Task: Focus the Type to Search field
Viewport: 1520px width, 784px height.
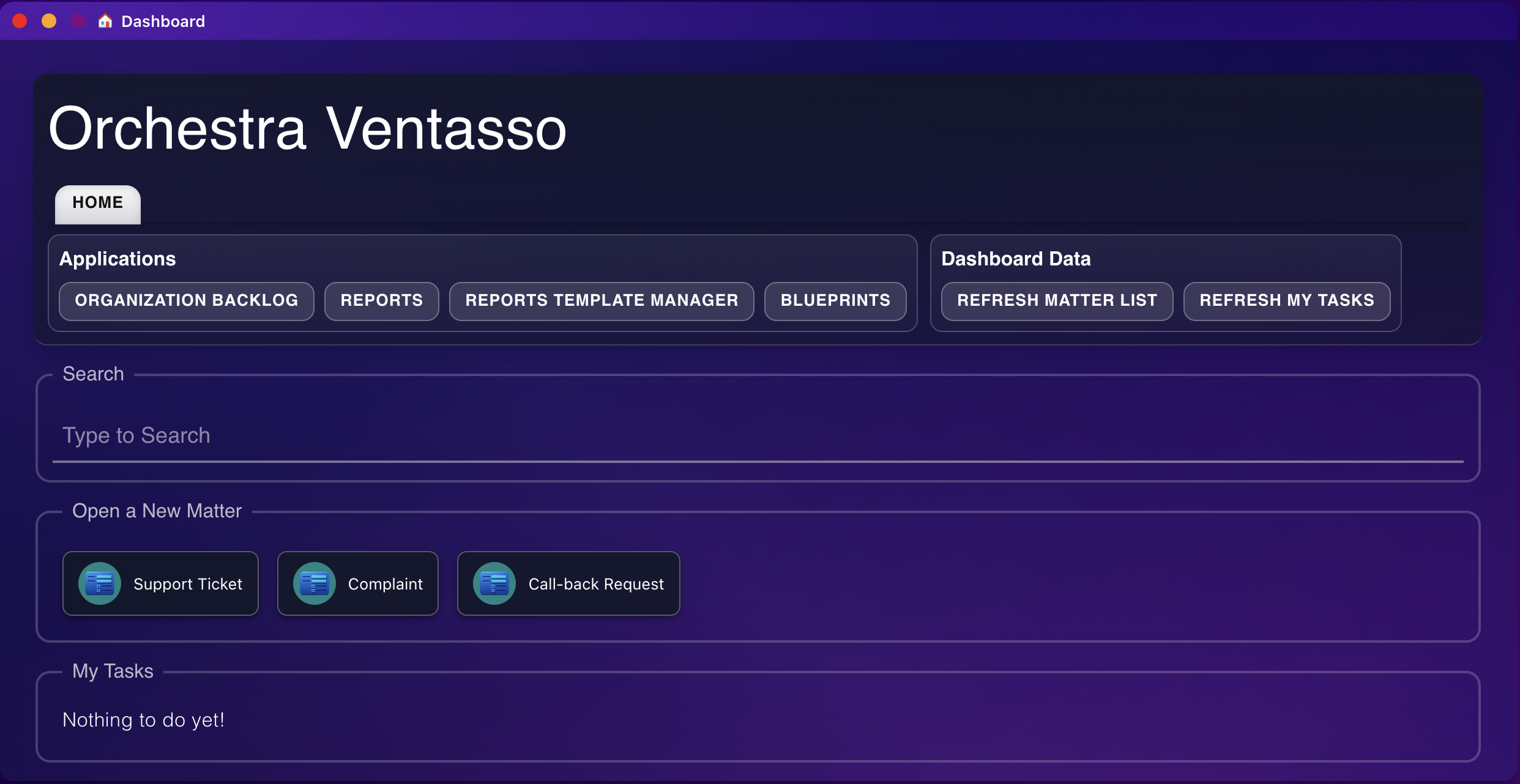Action: tap(758, 435)
